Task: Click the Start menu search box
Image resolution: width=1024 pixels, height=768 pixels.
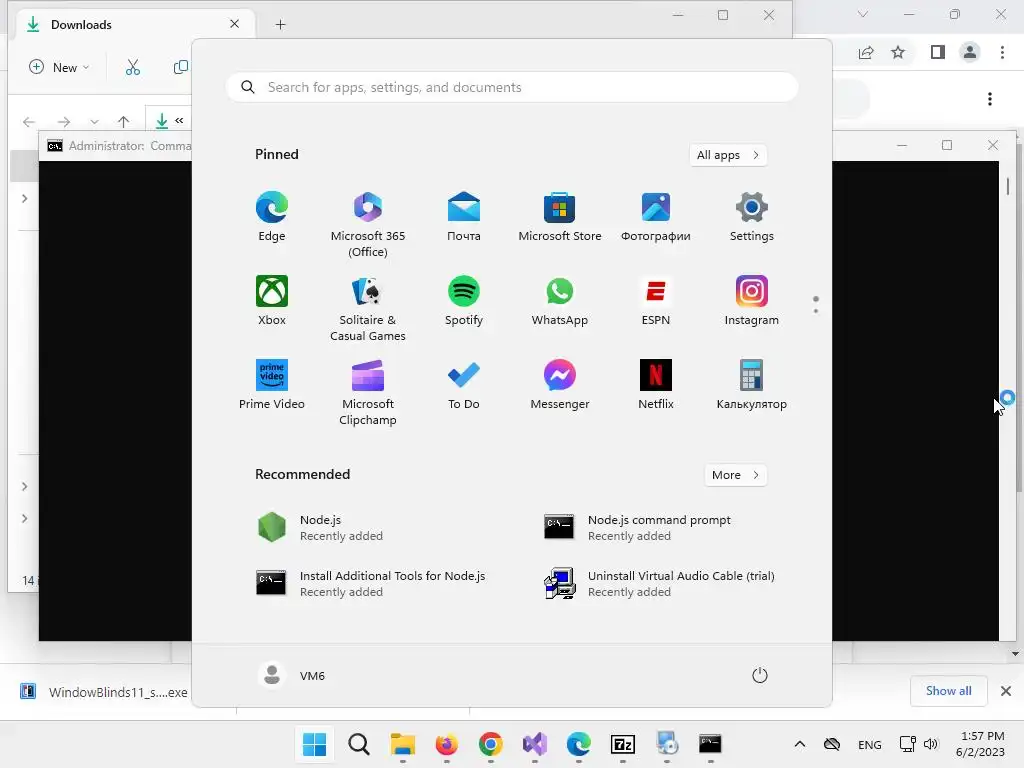Action: 512,88
